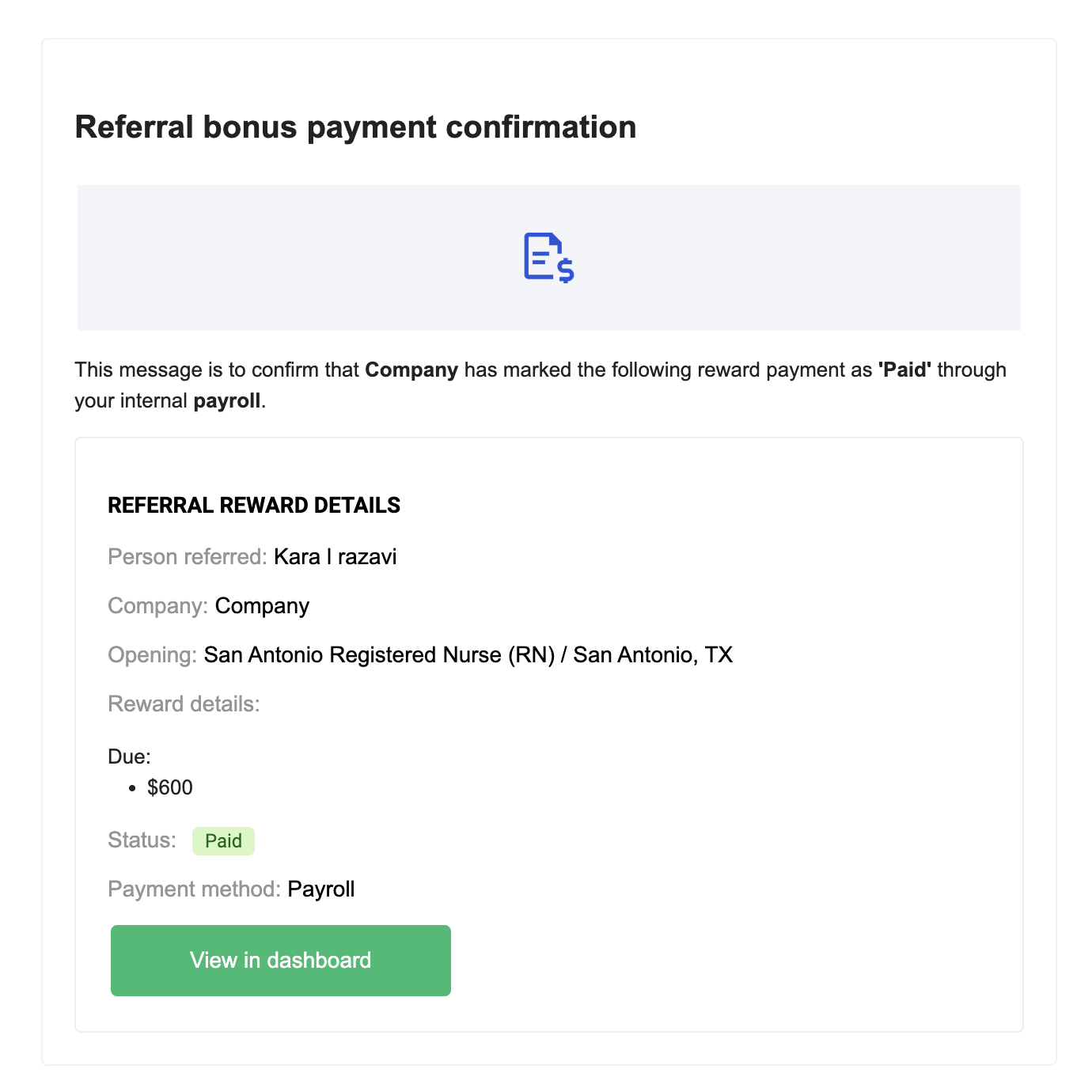Click the invoice dollar document icon
This screenshot has height=1092, width=1092.
(548, 258)
